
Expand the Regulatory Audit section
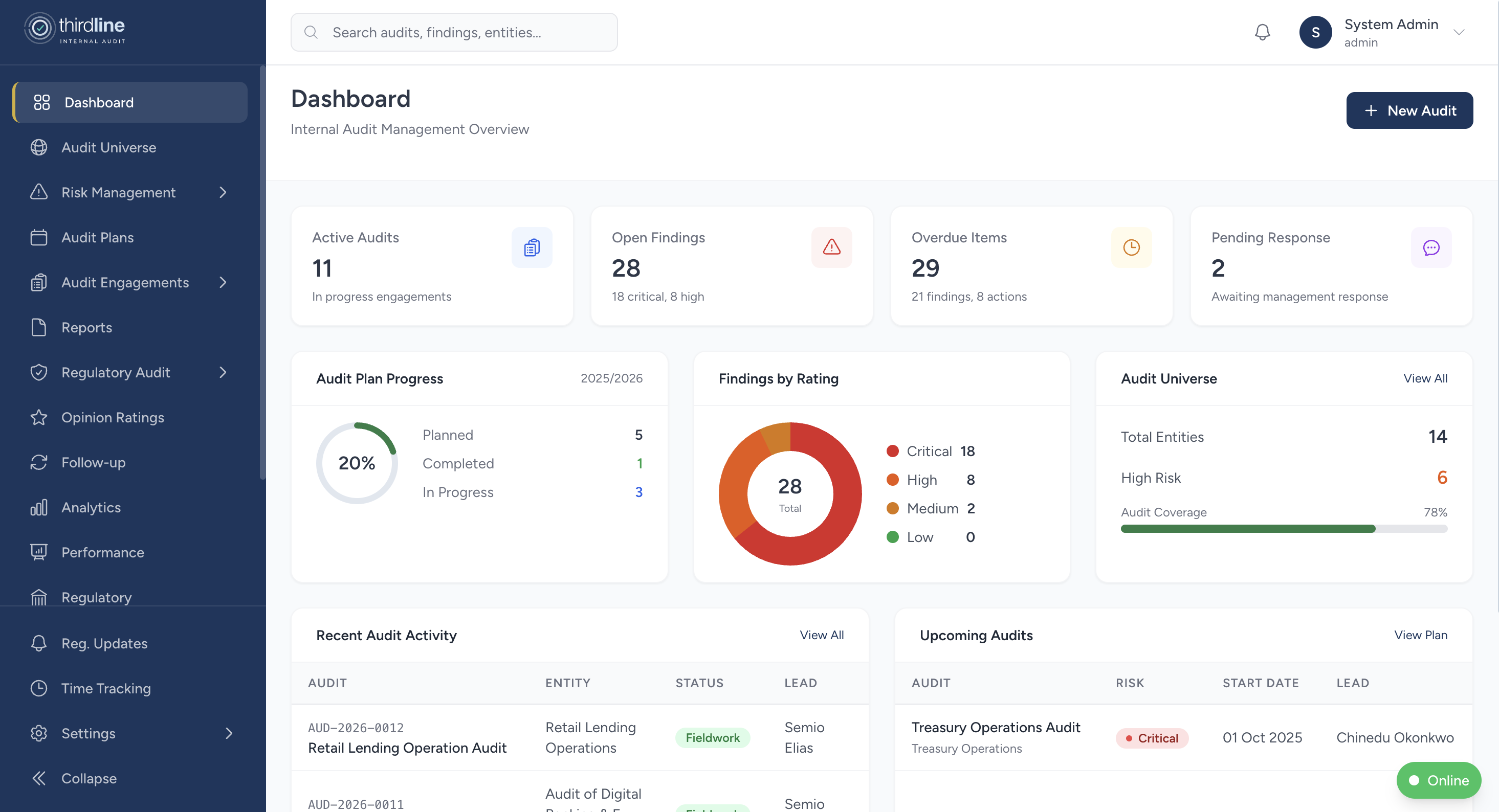coord(224,372)
